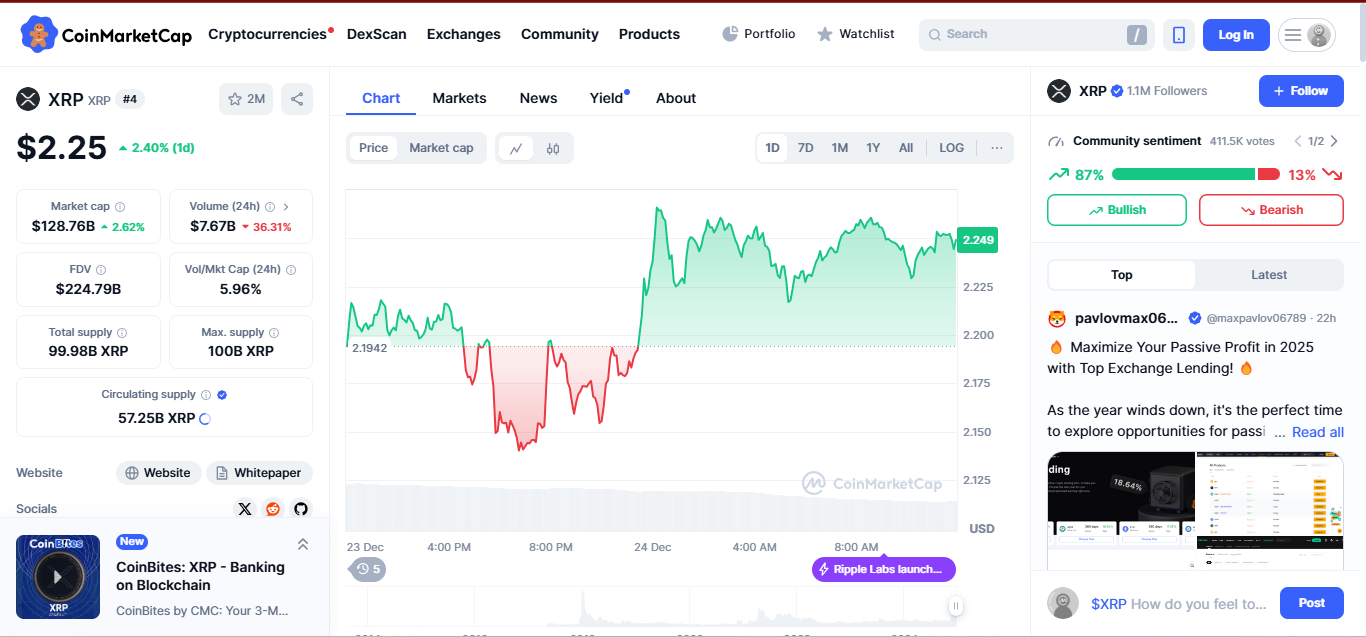
Task: Open the hamburger profile menu
Action: 1307,35
